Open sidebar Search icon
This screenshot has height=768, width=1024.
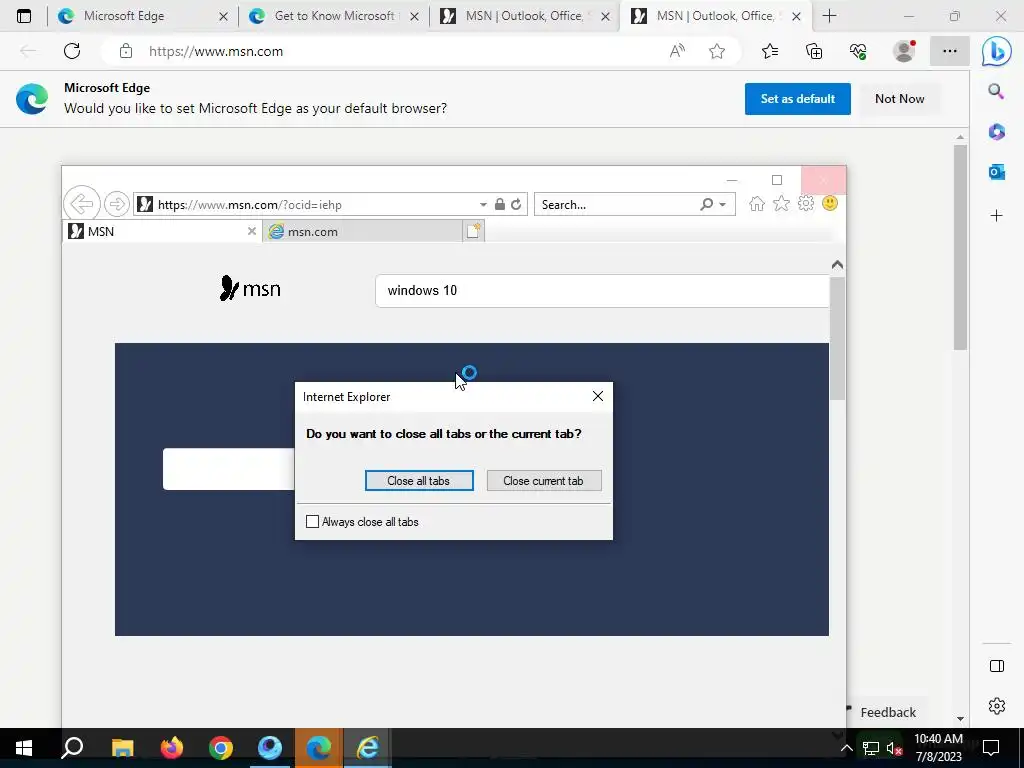click(x=996, y=91)
